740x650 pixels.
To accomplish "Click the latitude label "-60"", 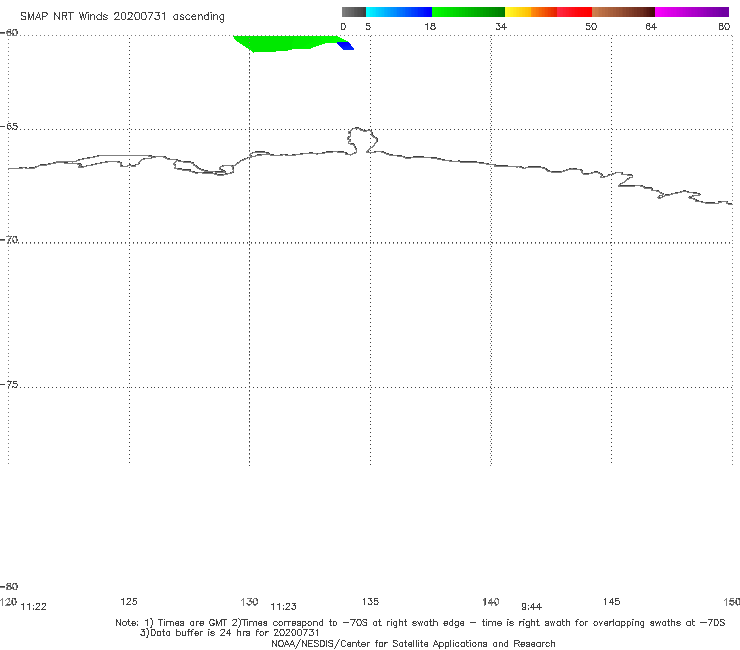I will [9, 32].
